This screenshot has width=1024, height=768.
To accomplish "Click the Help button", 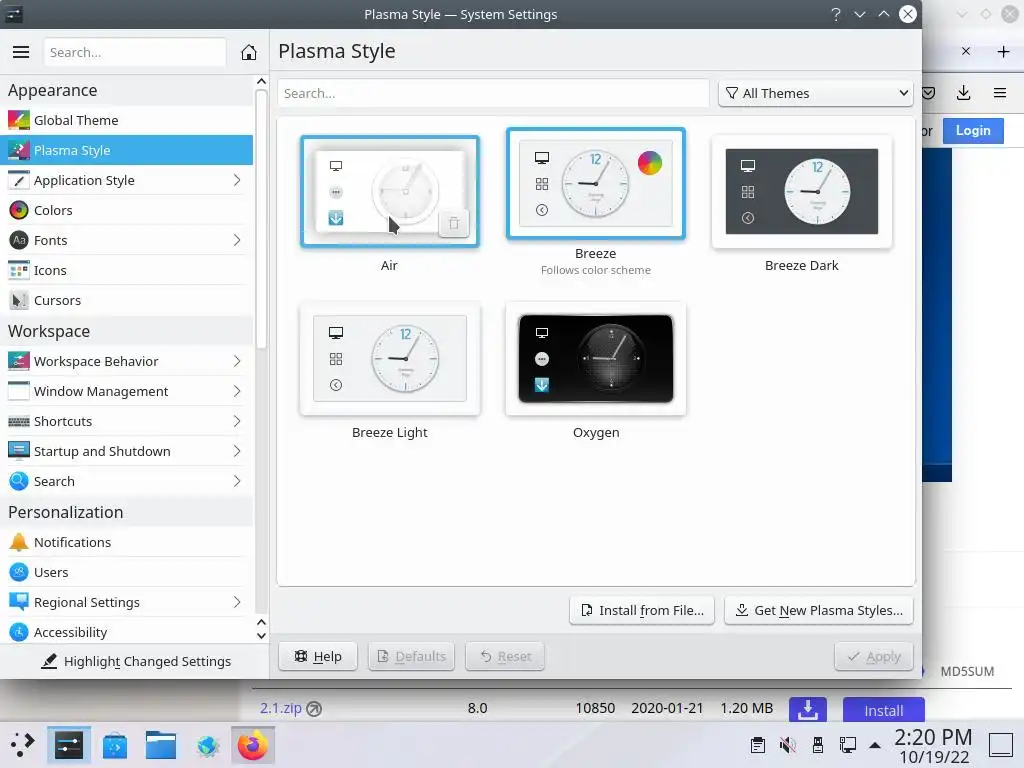I will click(x=318, y=656).
